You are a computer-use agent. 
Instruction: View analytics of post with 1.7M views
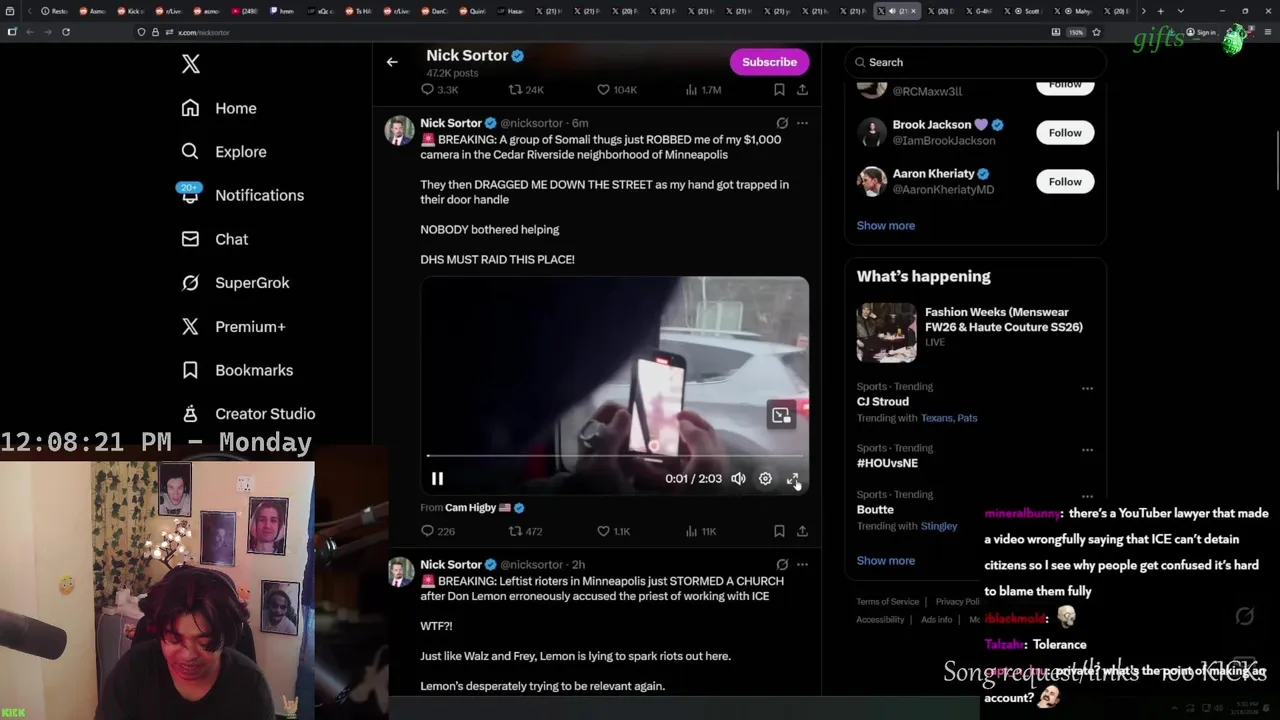[x=702, y=89]
